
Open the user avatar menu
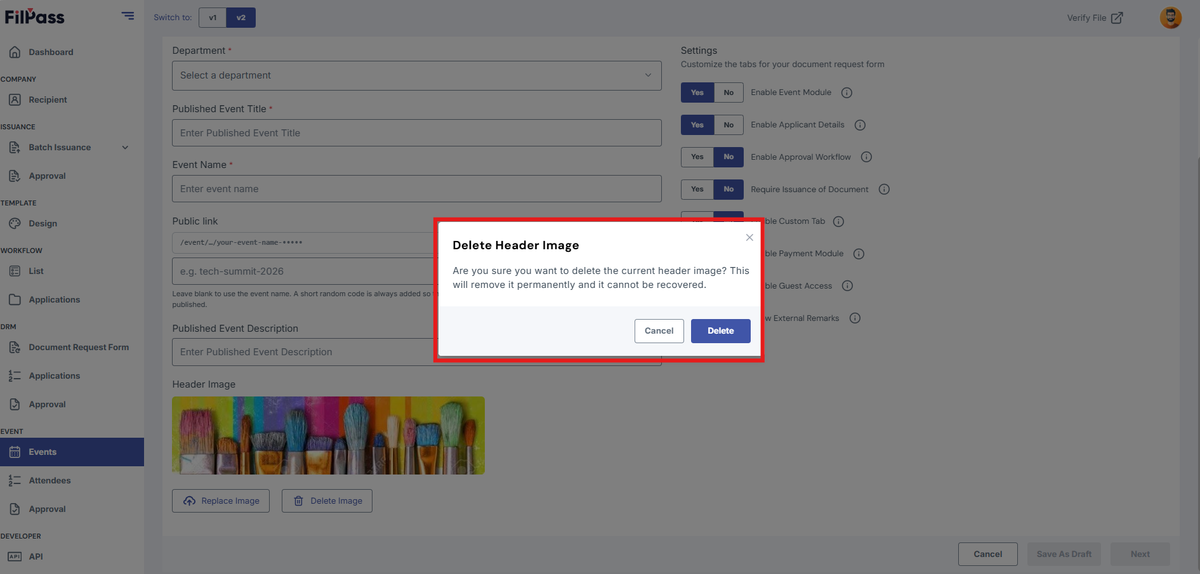coord(1170,17)
